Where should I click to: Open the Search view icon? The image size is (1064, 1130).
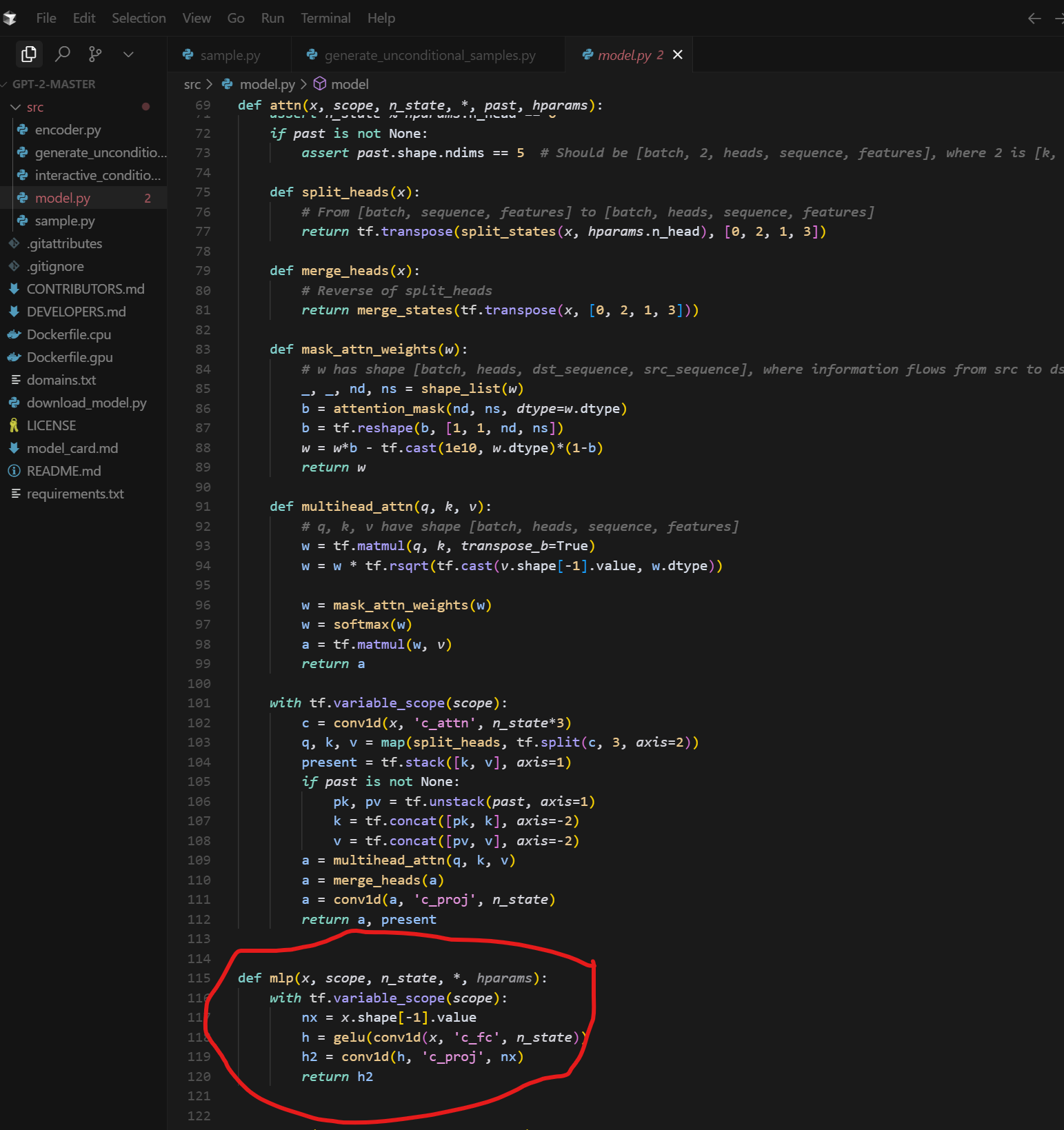tap(62, 54)
